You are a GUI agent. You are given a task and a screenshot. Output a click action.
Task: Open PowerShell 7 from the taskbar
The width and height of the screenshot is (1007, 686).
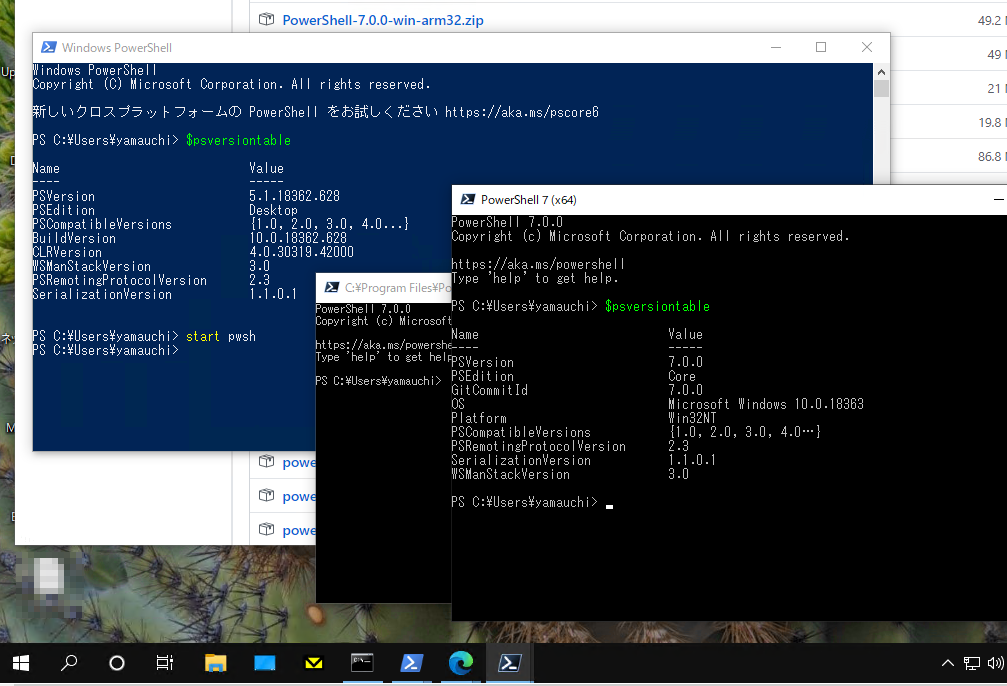click(509, 662)
